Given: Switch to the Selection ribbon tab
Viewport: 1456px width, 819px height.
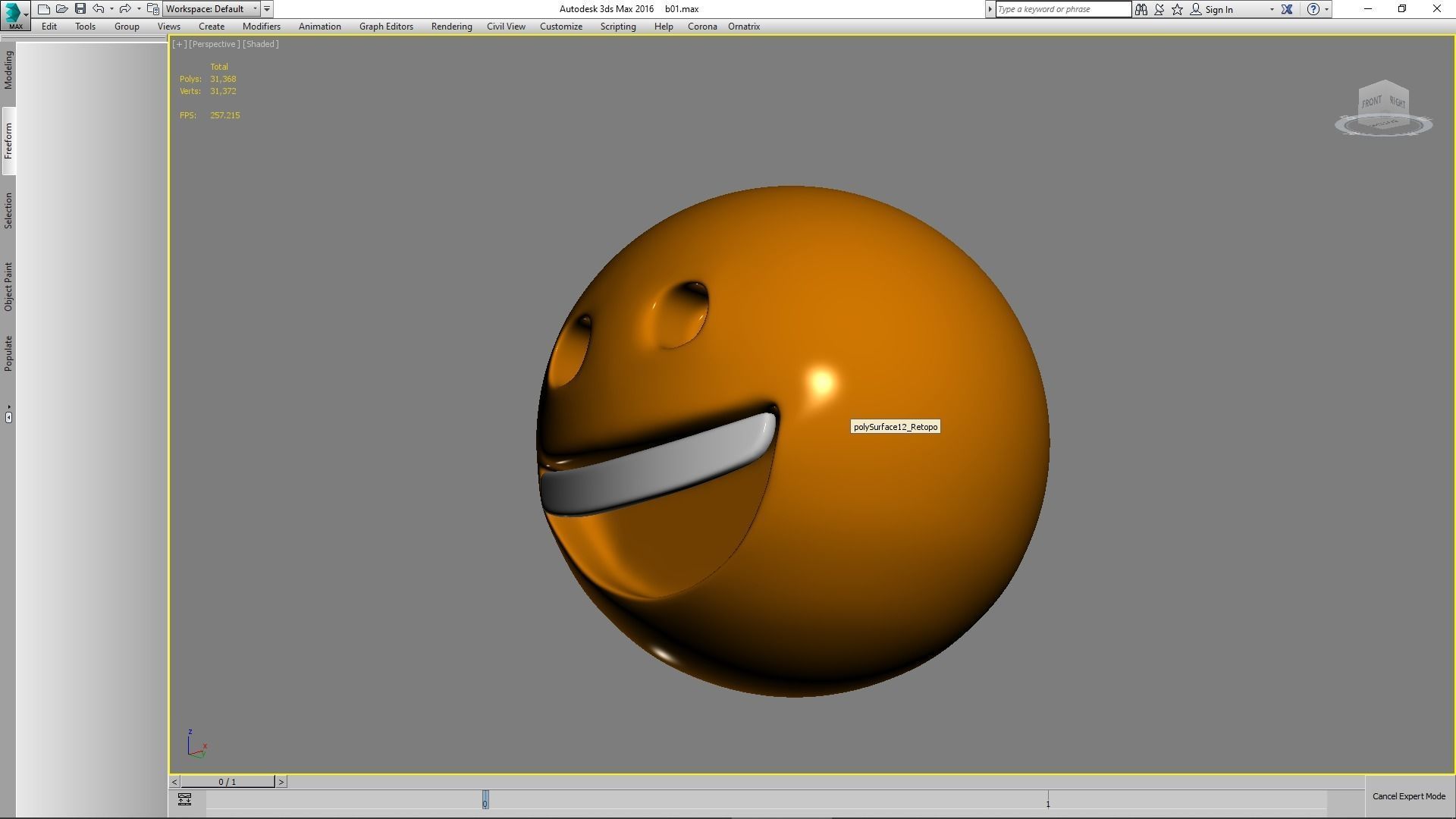Looking at the screenshot, I should 8,211.
